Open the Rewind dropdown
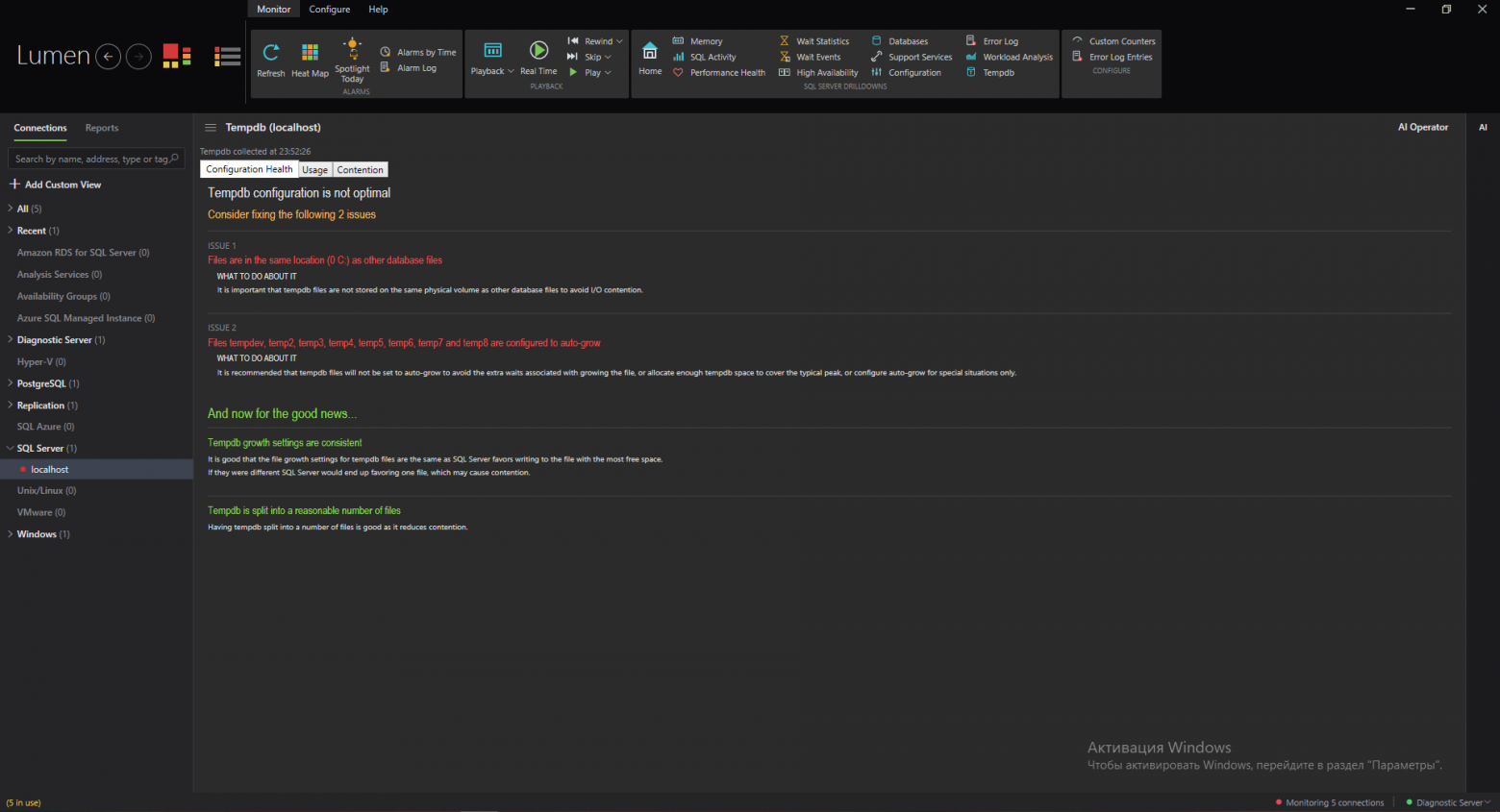Image resolution: width=1500 pixels, height=812 pixels. coord(595,41)
